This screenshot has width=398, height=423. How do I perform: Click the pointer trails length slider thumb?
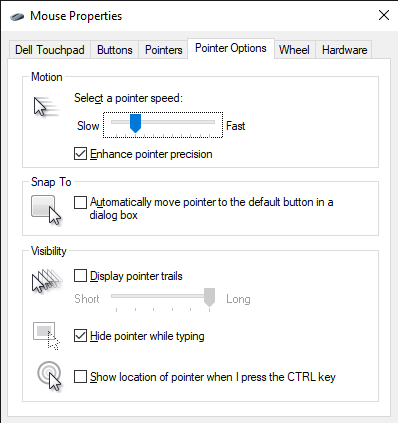pyautogui.click(x=209, y=297)
